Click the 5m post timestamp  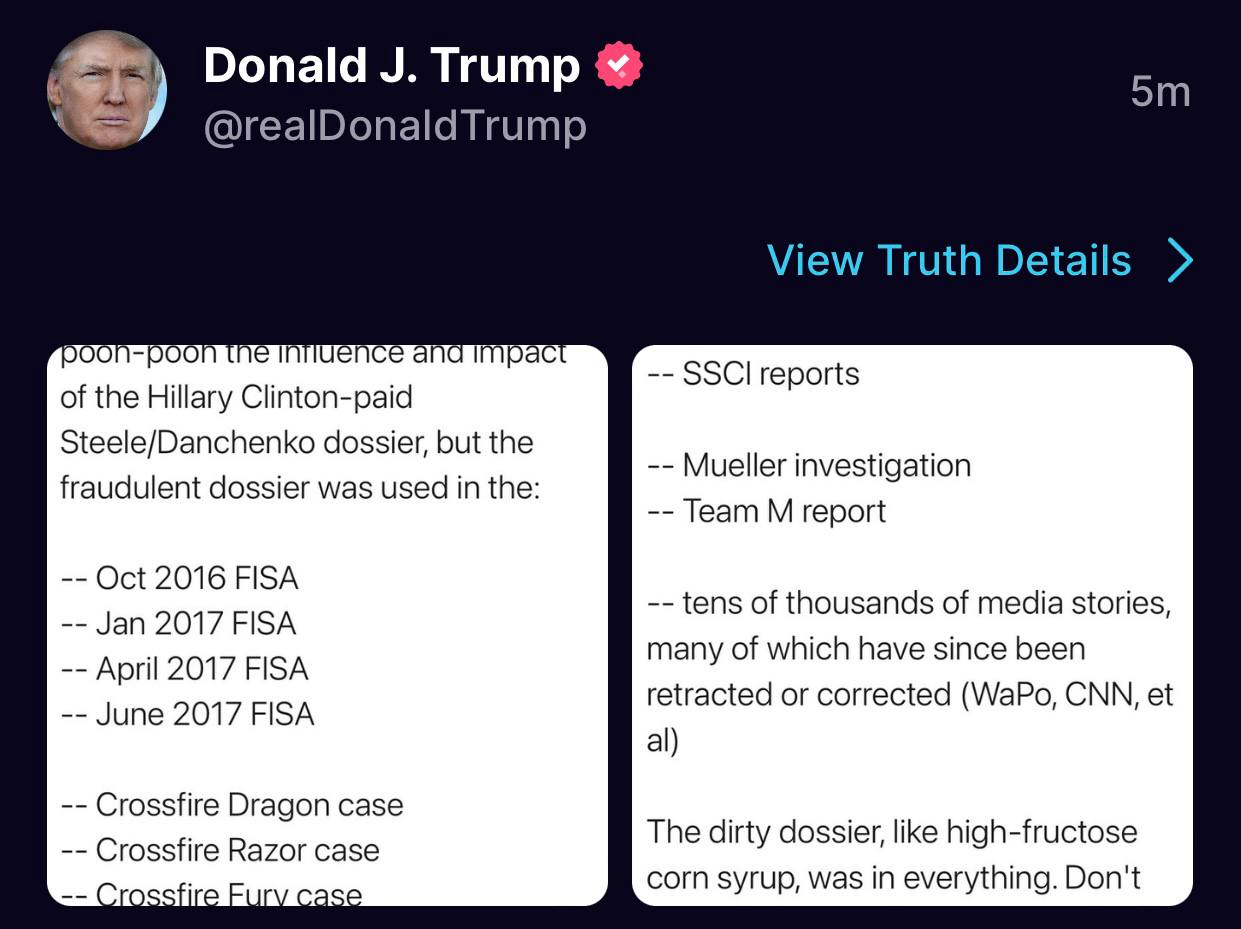coord(1160,92)
